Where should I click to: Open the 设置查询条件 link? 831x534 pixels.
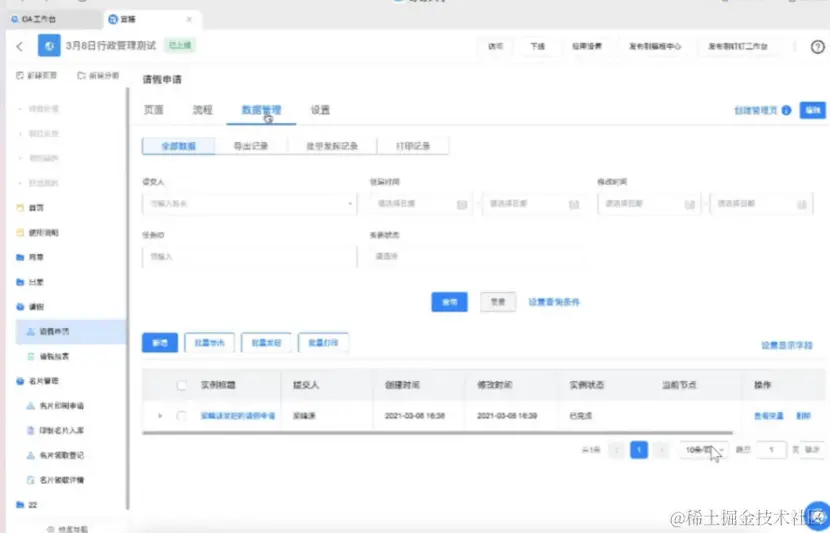pos(554,302)
